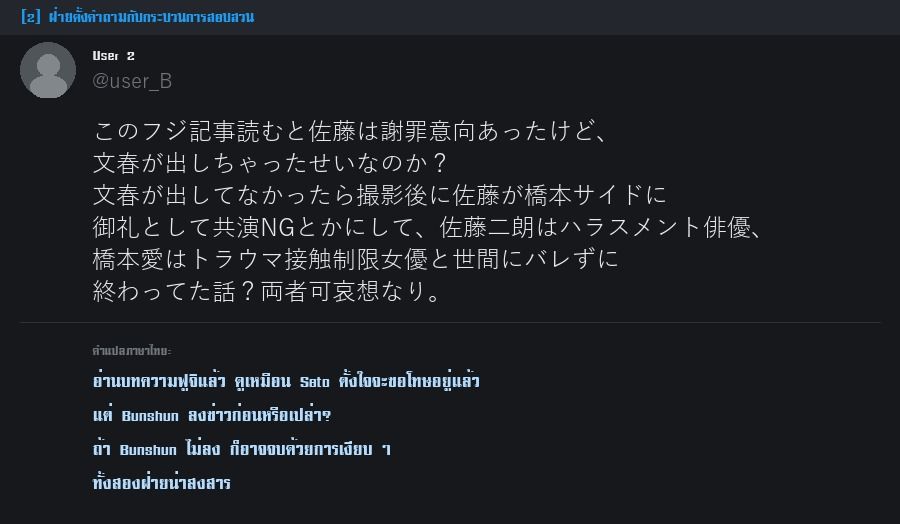The image size is (900, 524).
Task: Click the line 文春が出しちゃったせいなのか？
Action: coord(270,163)
